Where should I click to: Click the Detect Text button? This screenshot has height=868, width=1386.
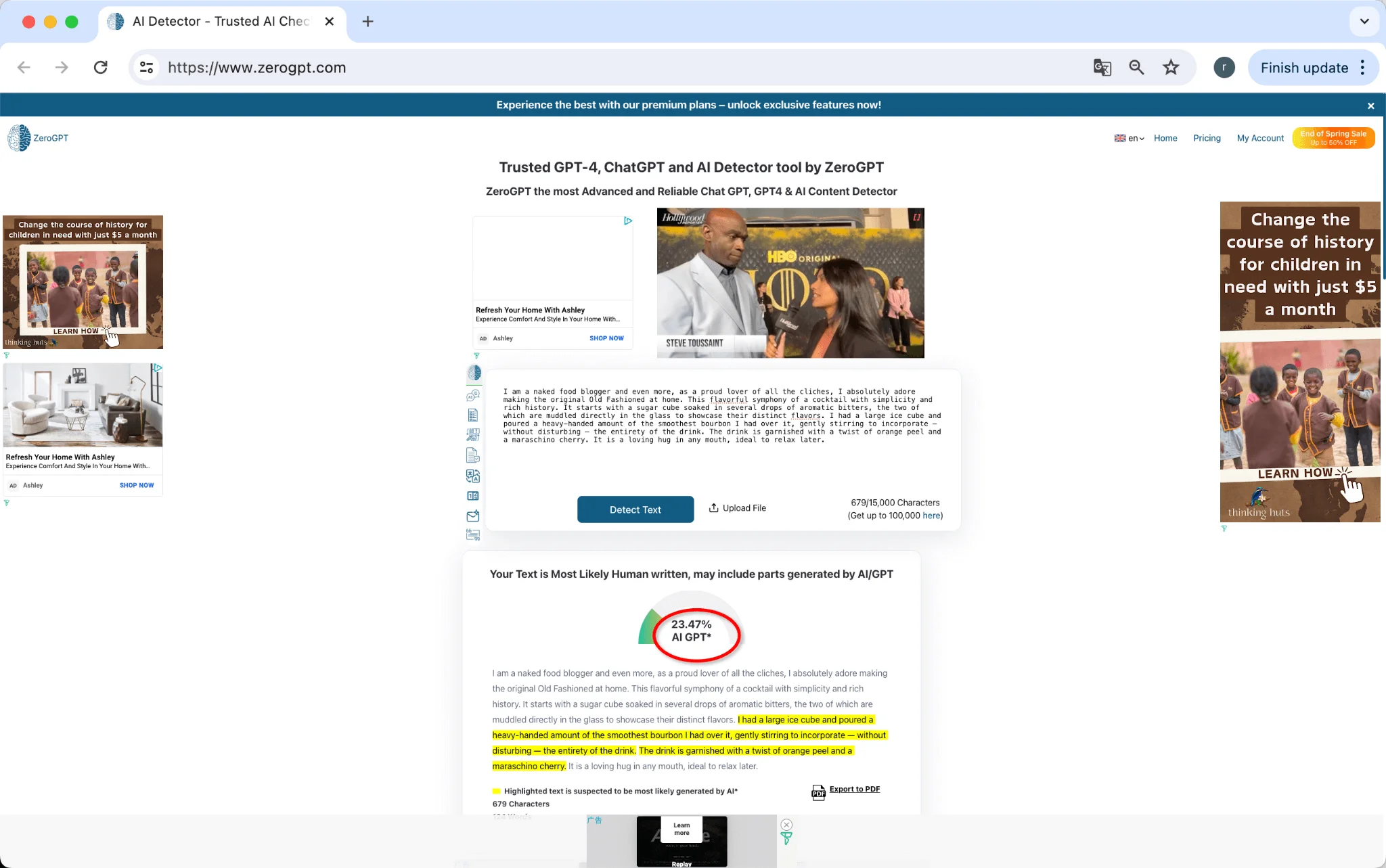point(635,509)
